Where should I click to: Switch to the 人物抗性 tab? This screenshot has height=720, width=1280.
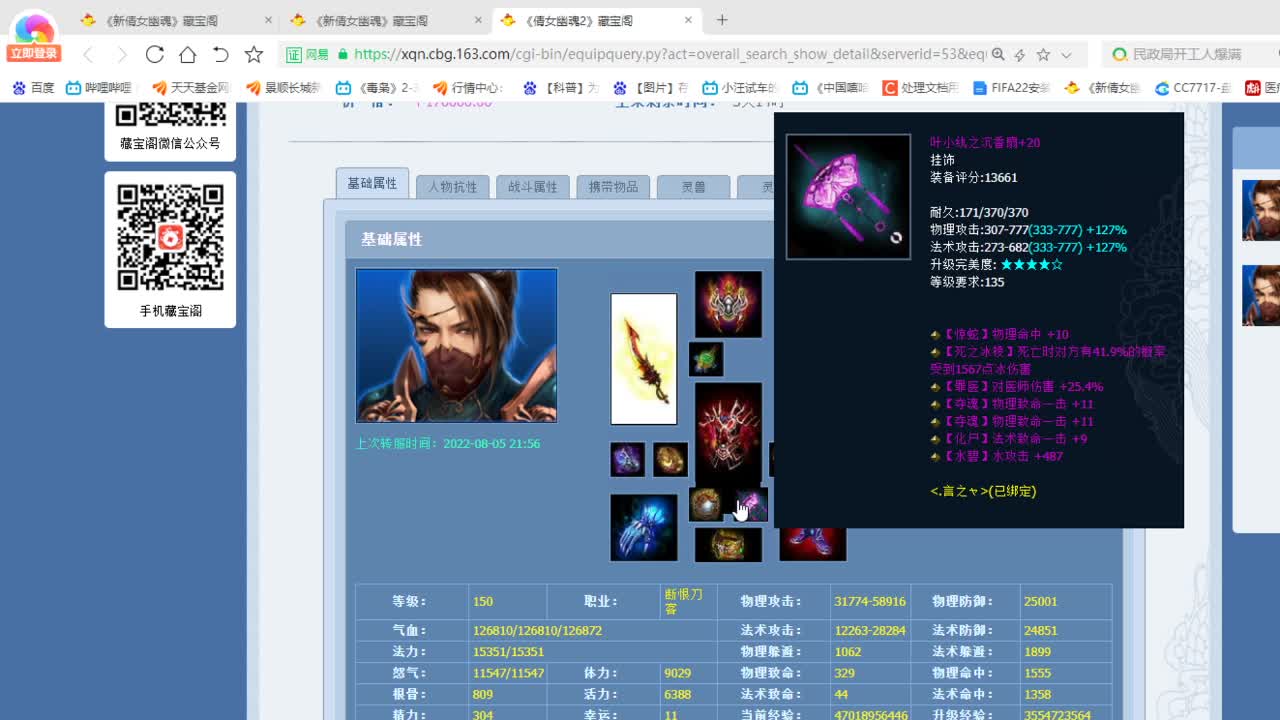[x=452, y=186]
